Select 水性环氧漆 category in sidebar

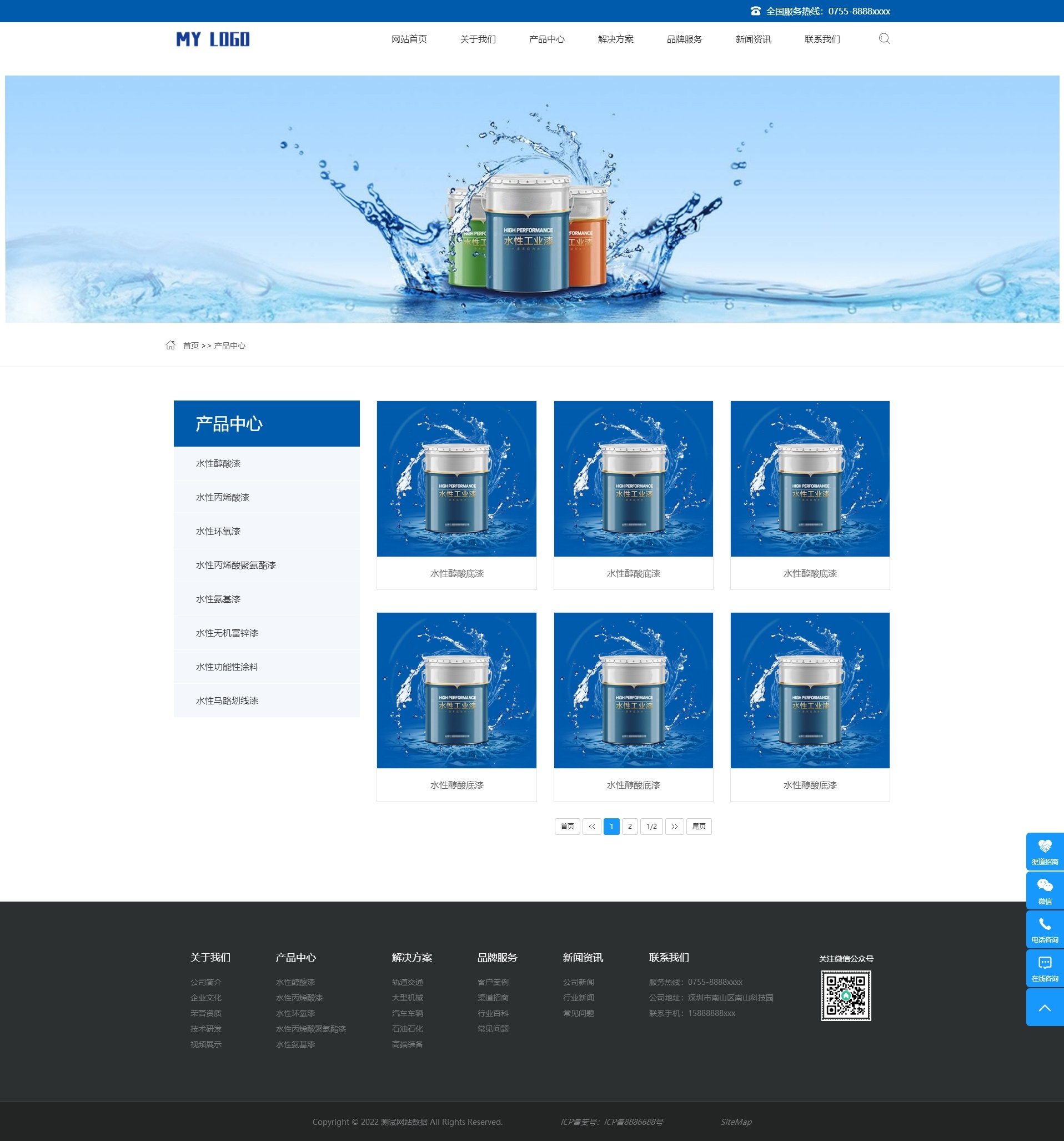tap(218, 531)
